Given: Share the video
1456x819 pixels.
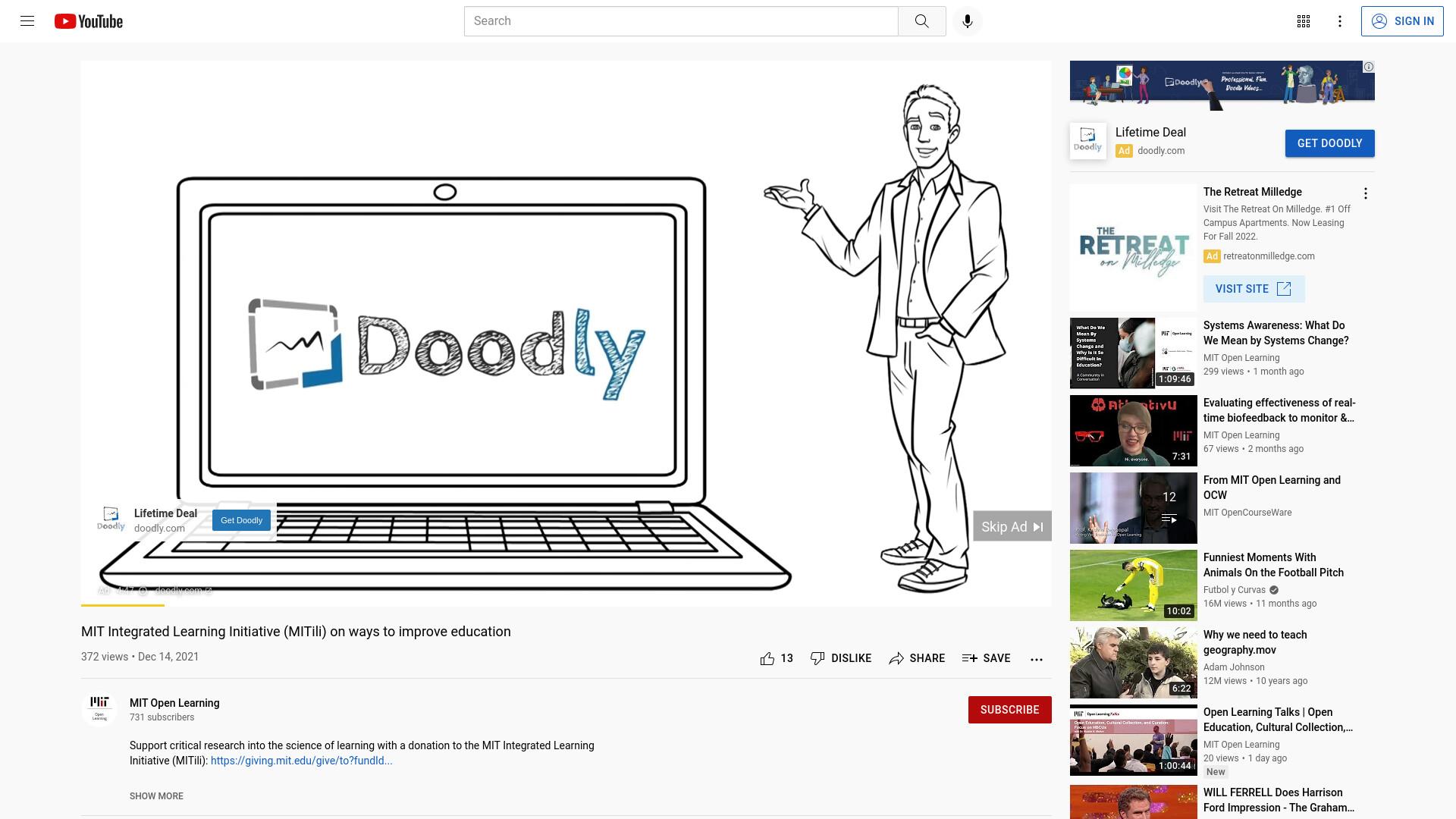Looking at the screenshot, I should coord(917,658).
